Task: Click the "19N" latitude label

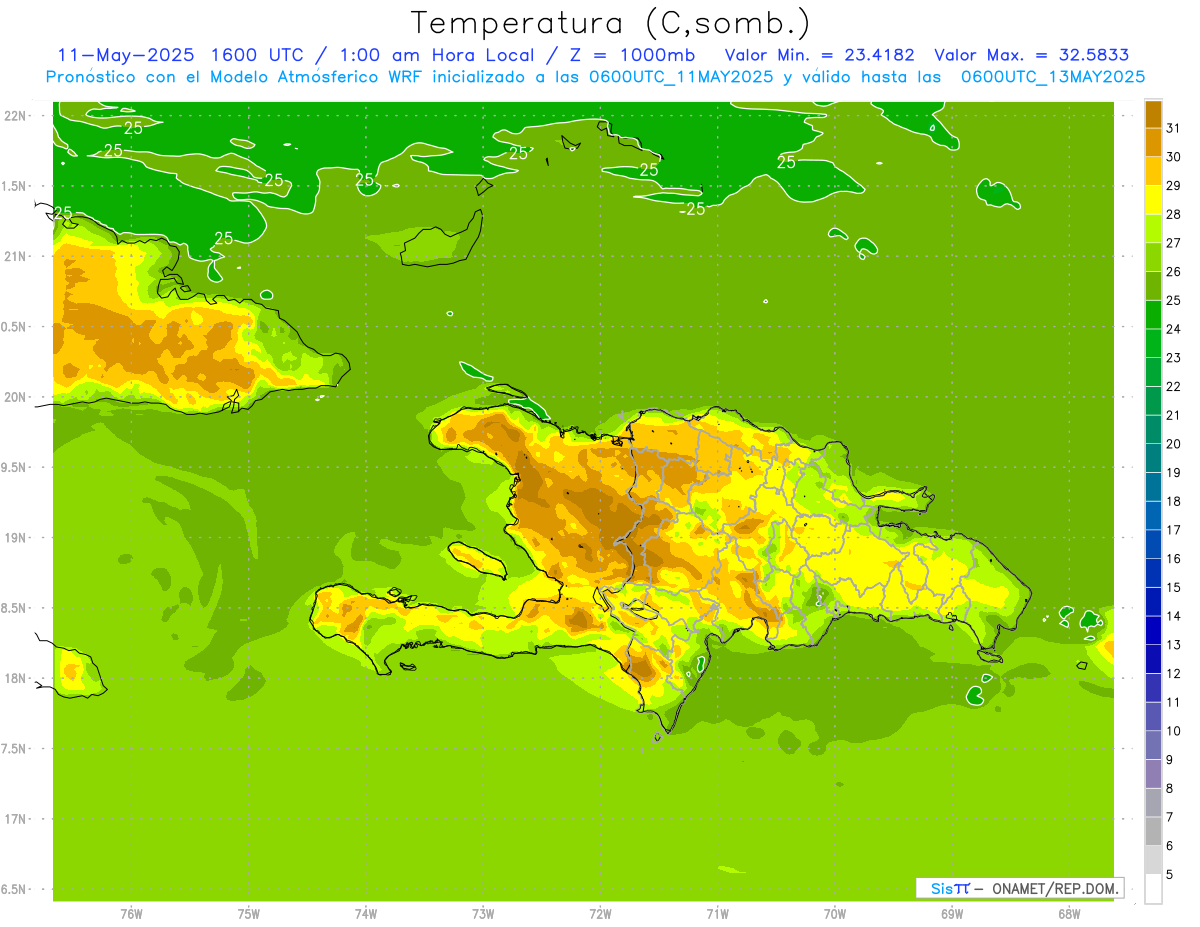Action: [x=15, y=538]
